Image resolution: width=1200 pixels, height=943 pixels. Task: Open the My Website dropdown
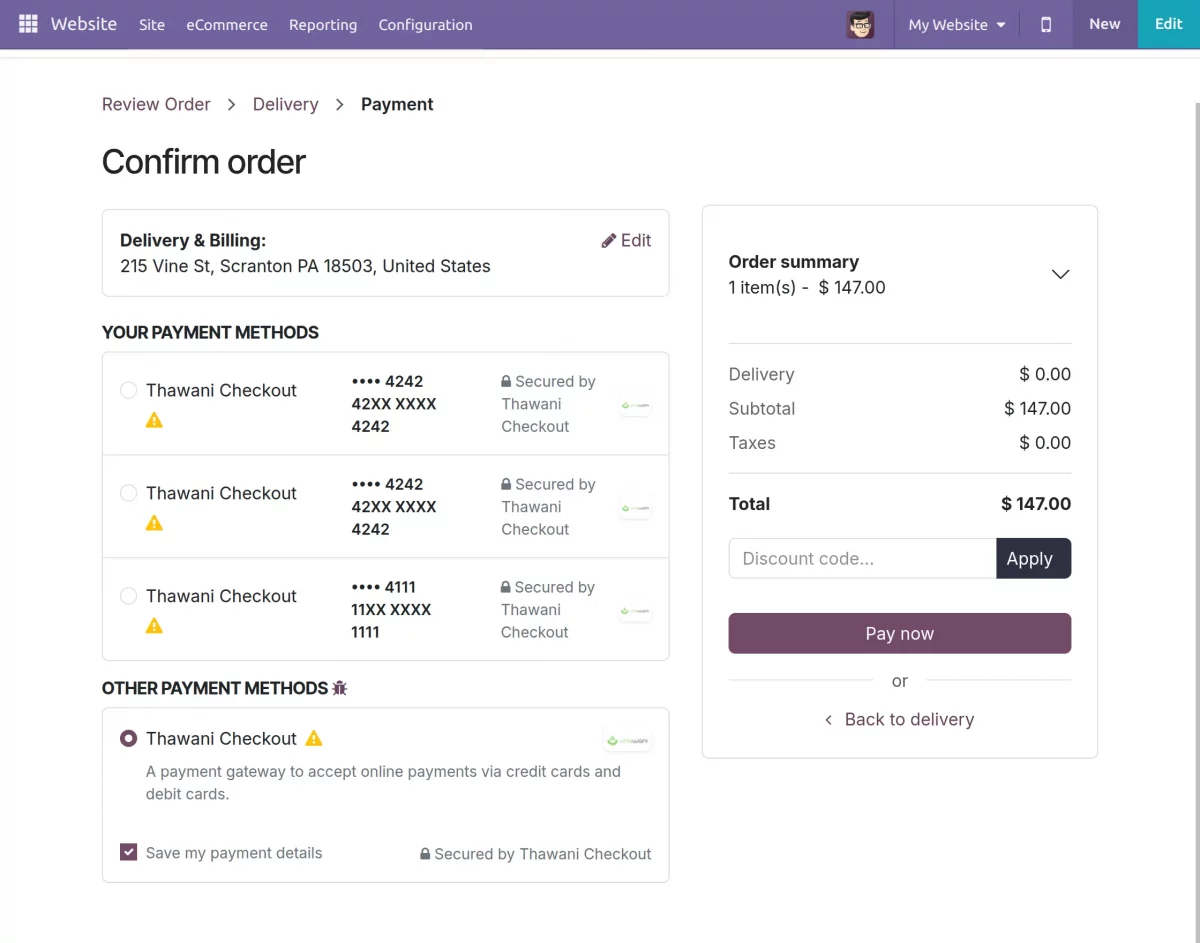[x=955, y=24]
